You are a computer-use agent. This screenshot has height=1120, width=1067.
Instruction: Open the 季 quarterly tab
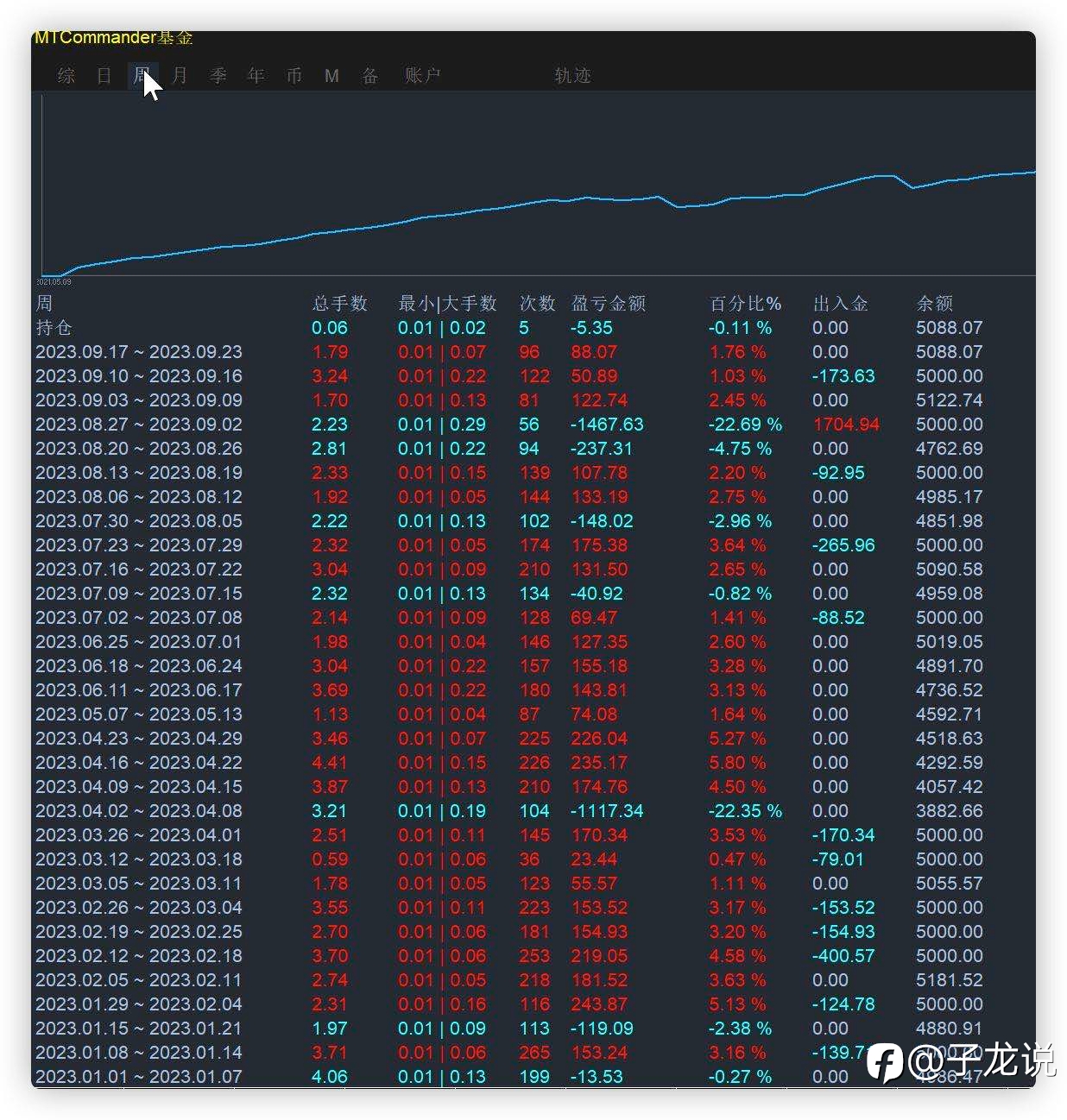pyautogui.click(x=218, y=76)
